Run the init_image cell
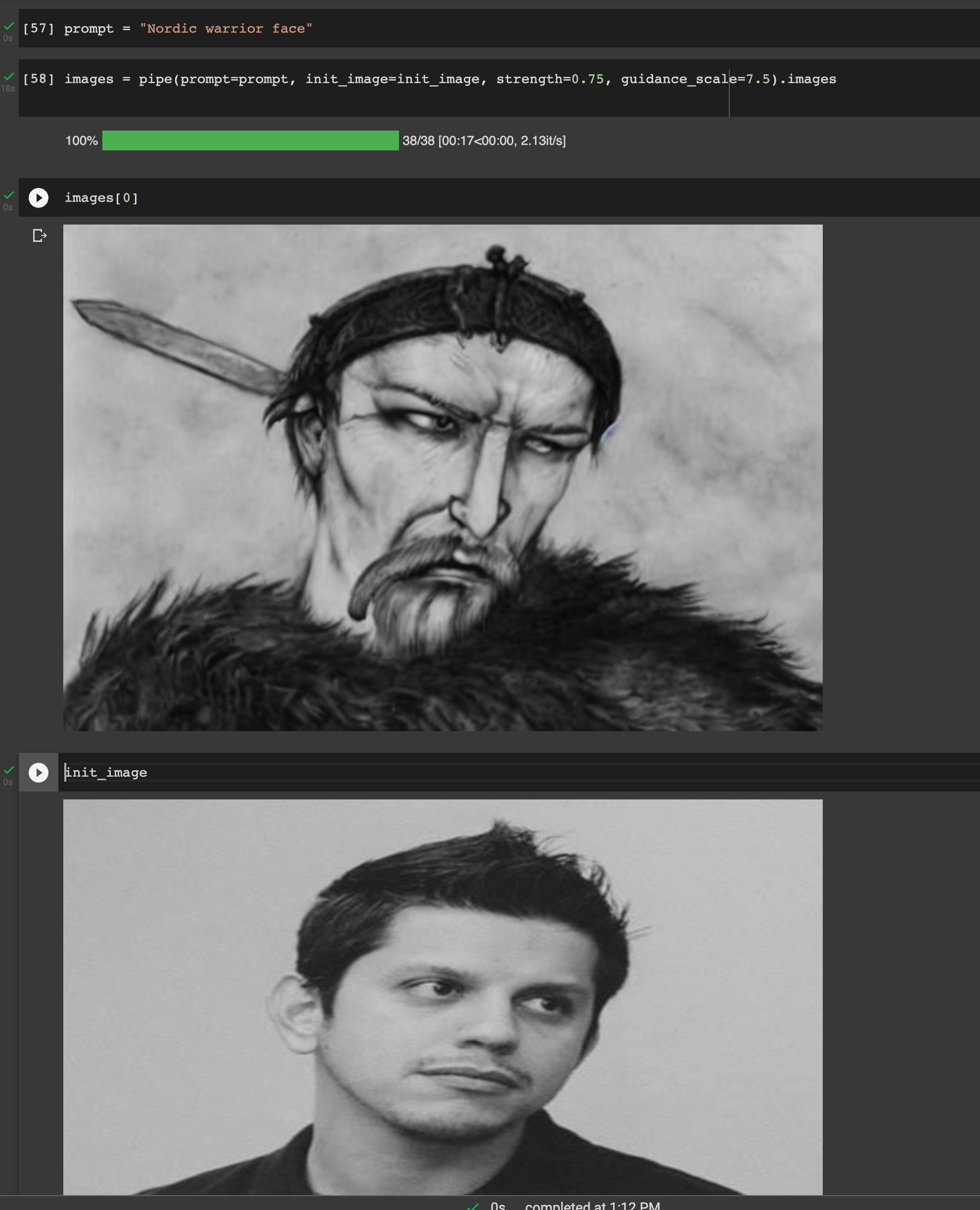The image size is (980, 1210). point(39,772)
